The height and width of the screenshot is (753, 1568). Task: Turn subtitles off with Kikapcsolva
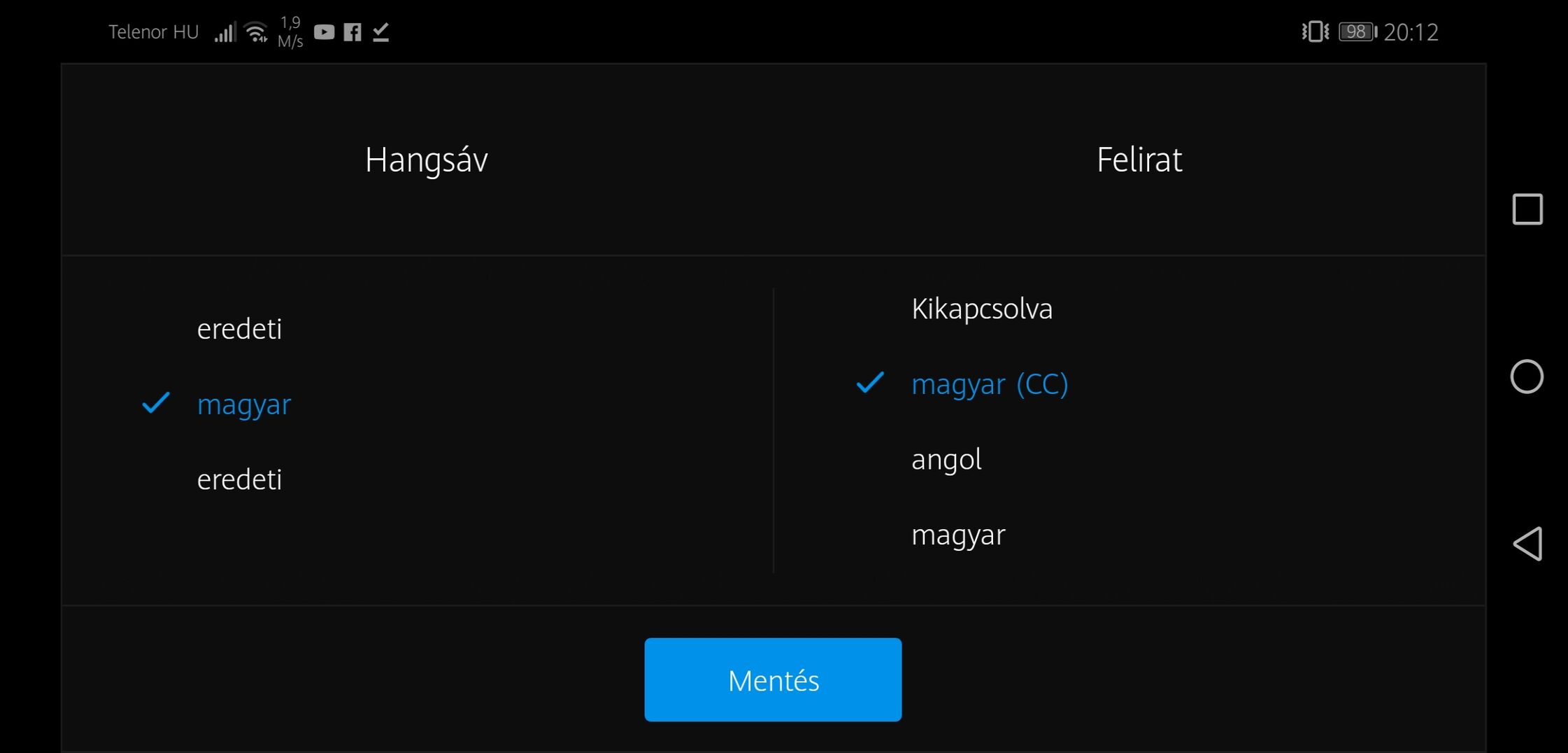(982, 309)
